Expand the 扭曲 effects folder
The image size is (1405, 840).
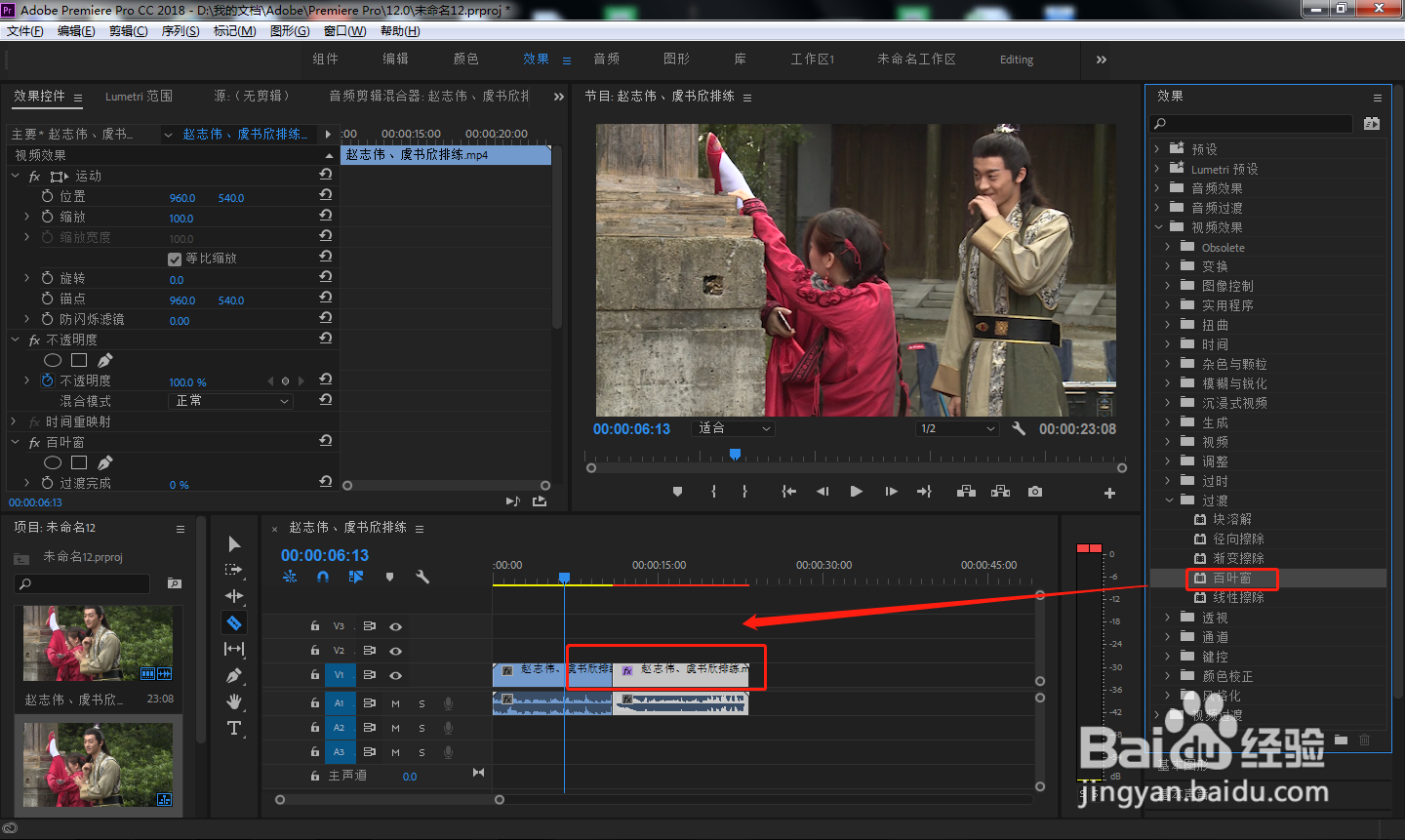[1168, 325]
